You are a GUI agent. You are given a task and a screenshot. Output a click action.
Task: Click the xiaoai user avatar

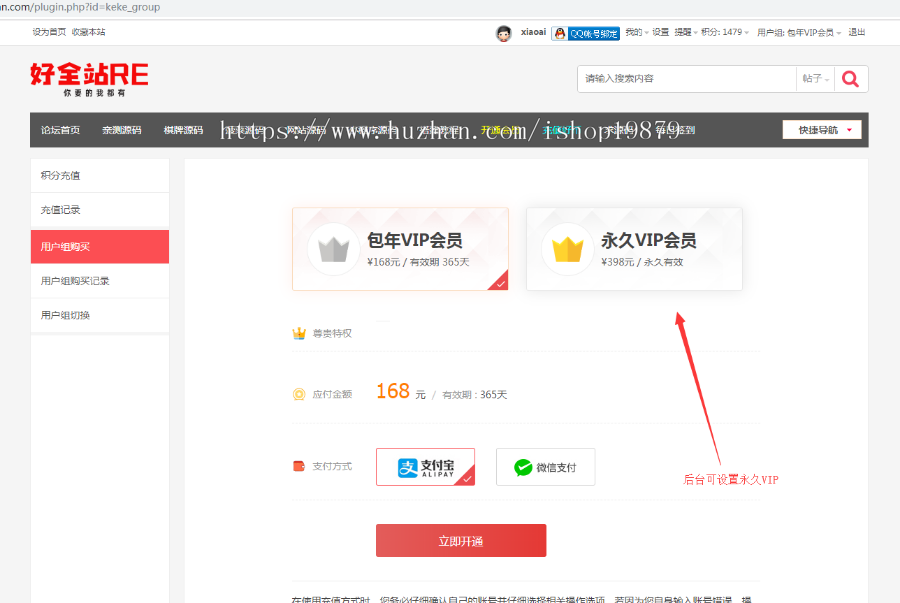click(503, 32)
